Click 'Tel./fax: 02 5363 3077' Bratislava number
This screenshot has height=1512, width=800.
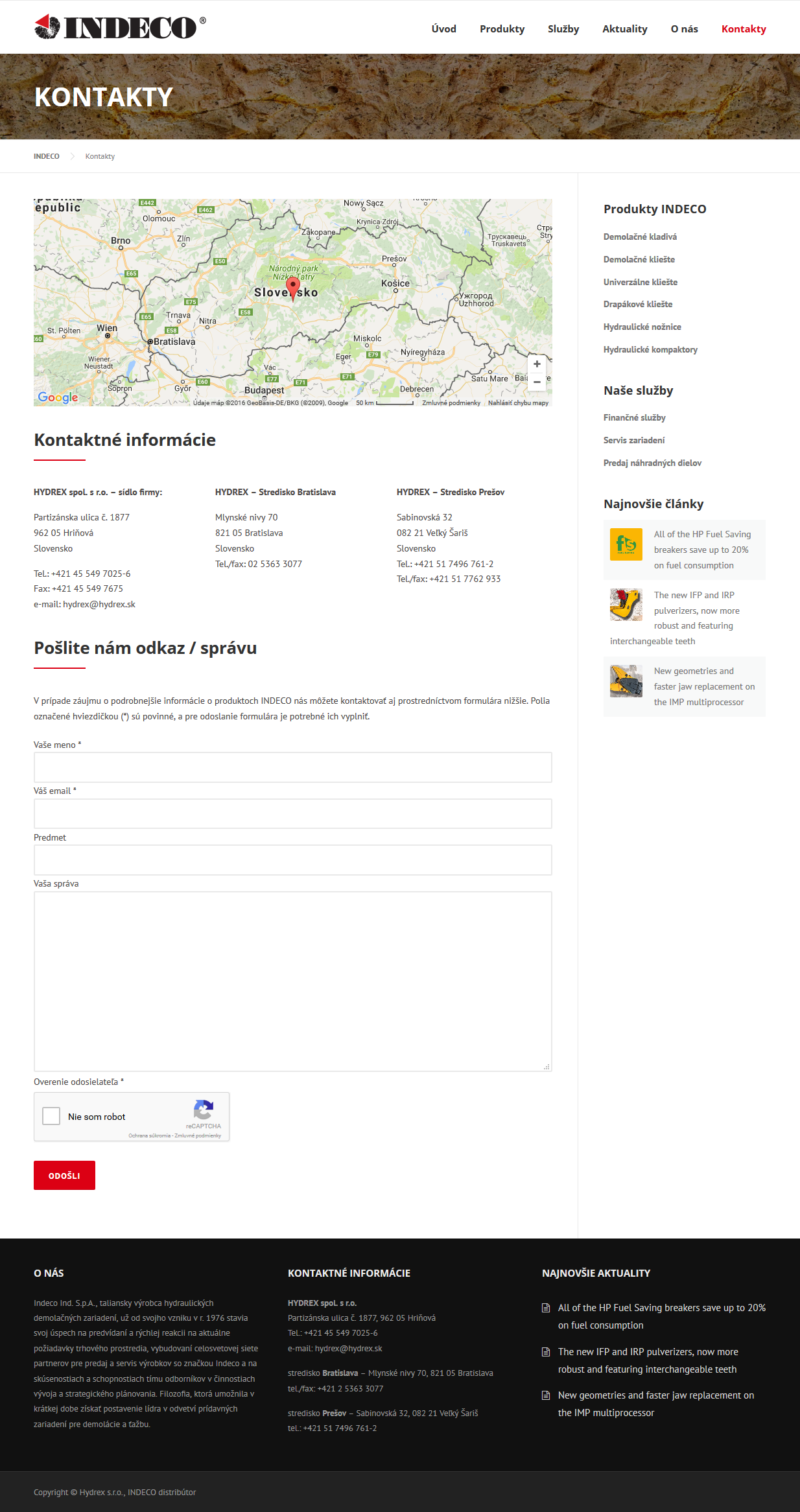[259, 564]
